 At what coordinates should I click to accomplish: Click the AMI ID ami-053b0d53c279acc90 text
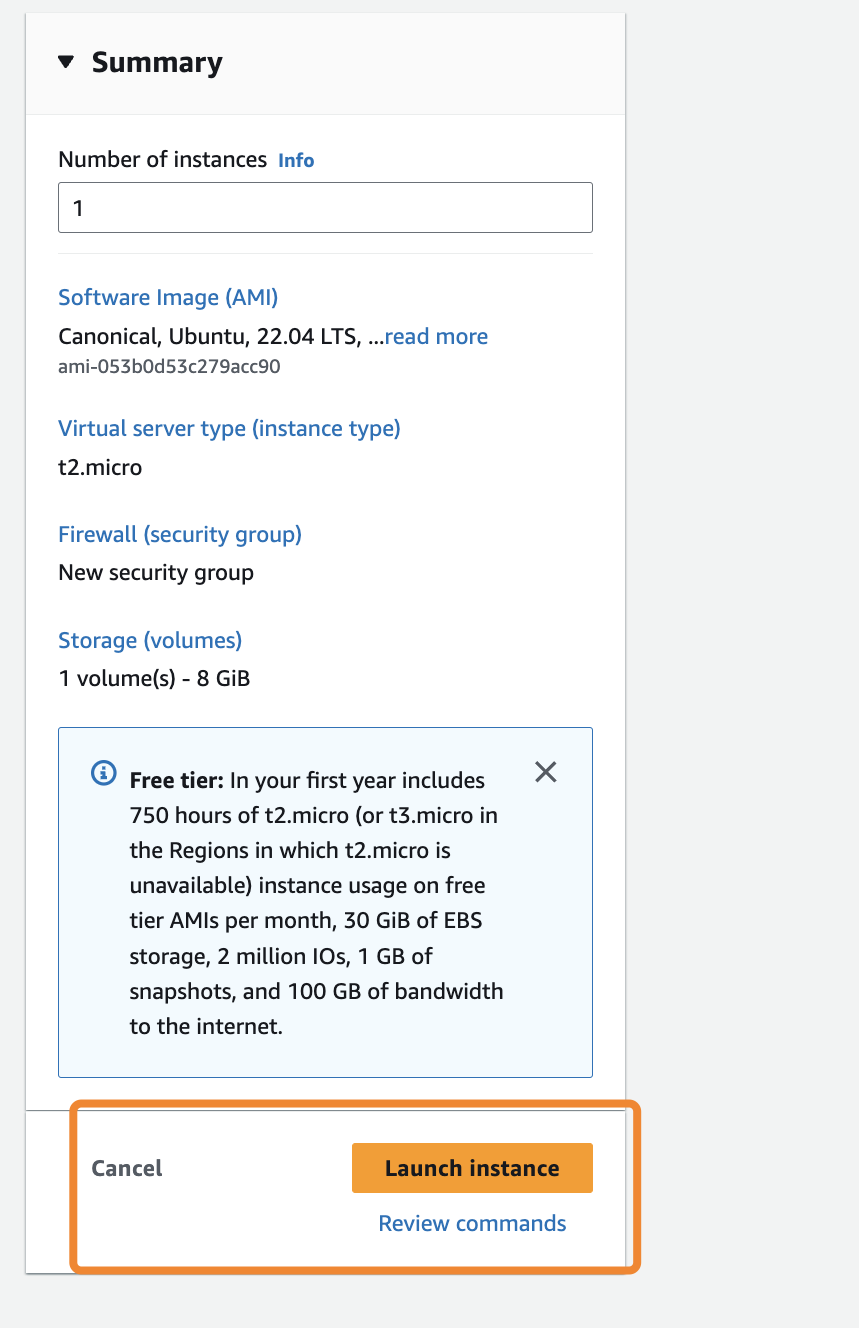click(169, 366)
